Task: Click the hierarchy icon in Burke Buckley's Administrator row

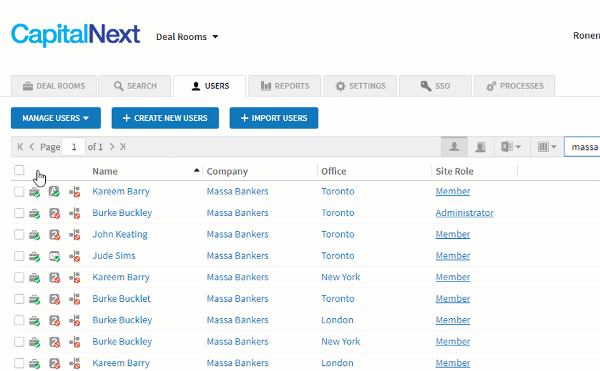Action: click(75, 213)
